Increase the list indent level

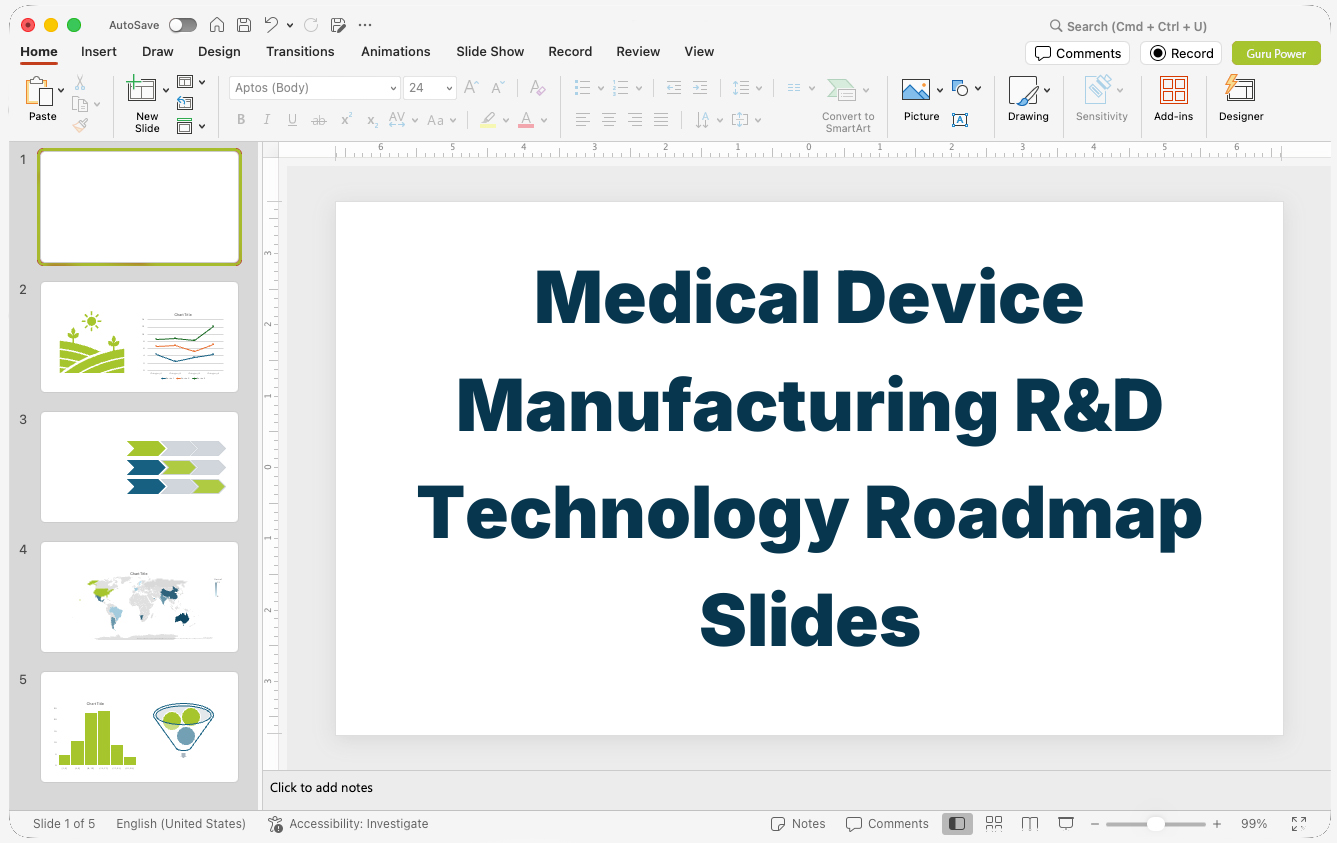pyautogui.click(x=700, y=88)
